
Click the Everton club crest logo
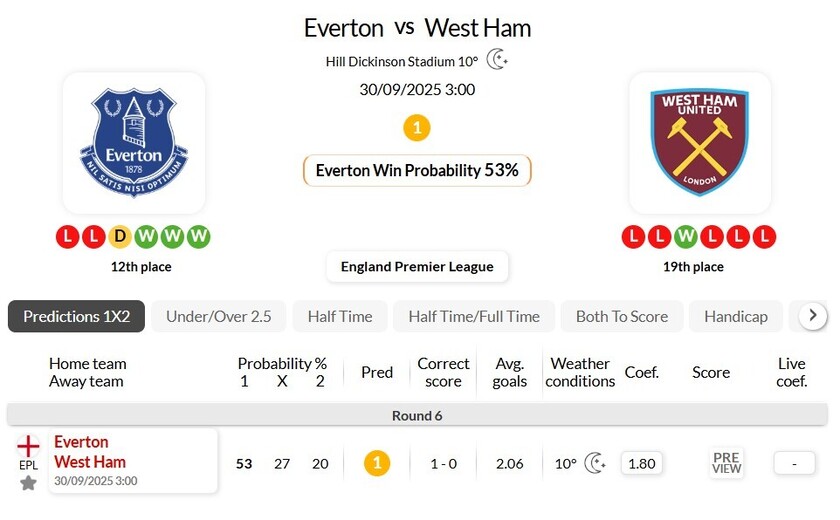coord(134,142)
